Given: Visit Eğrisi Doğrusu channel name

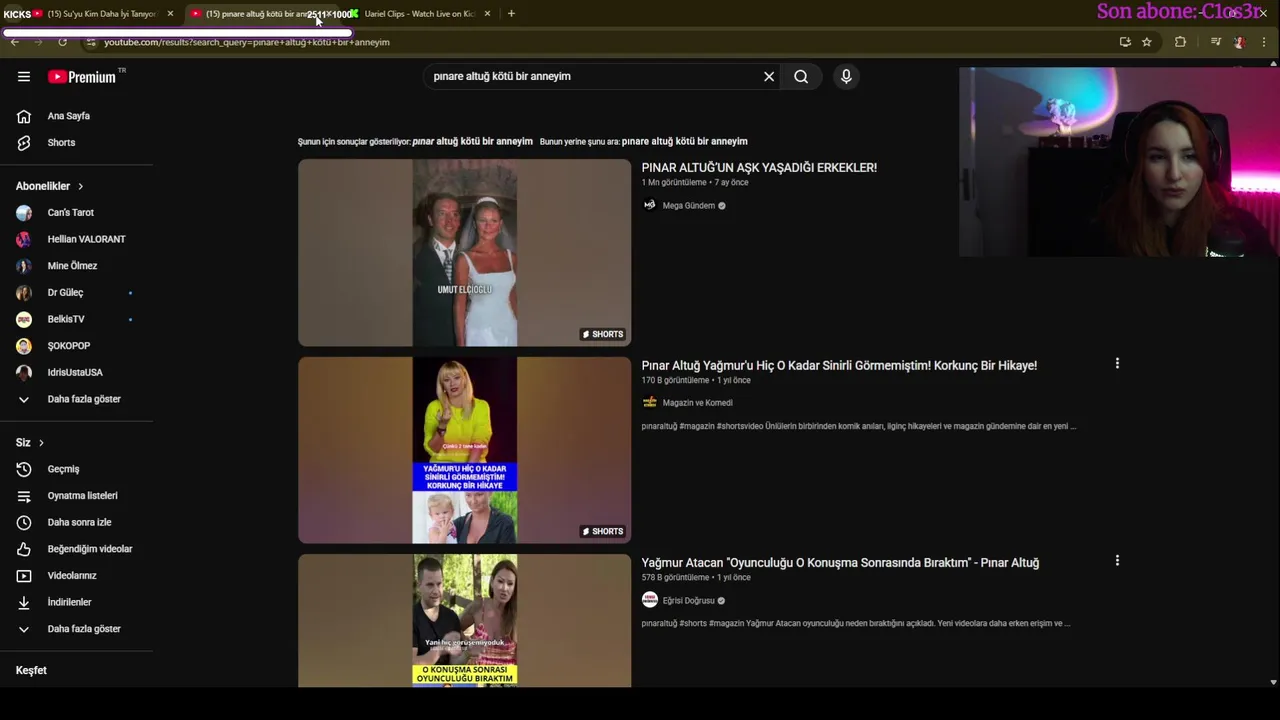Looking at the screenshot, I should point(689,601).
